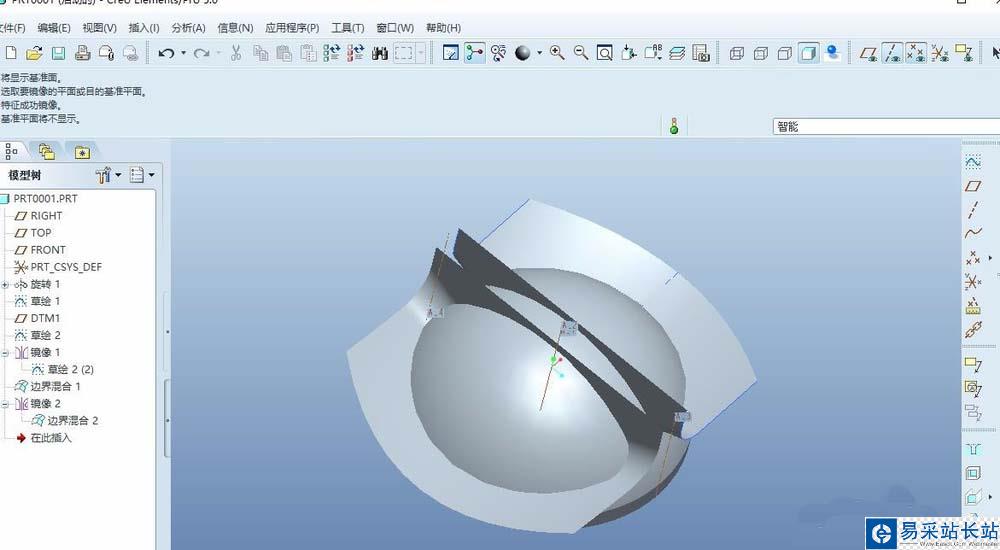Image resolution: width=1000 pixels, height=550 pixels.
Task: Open the undo history dropdown arrow
Action: click(184, 53)
